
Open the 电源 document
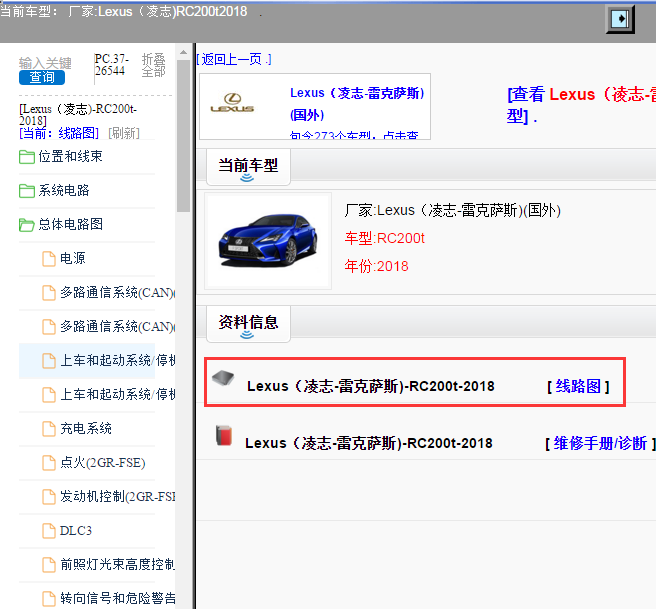[73, 258]
